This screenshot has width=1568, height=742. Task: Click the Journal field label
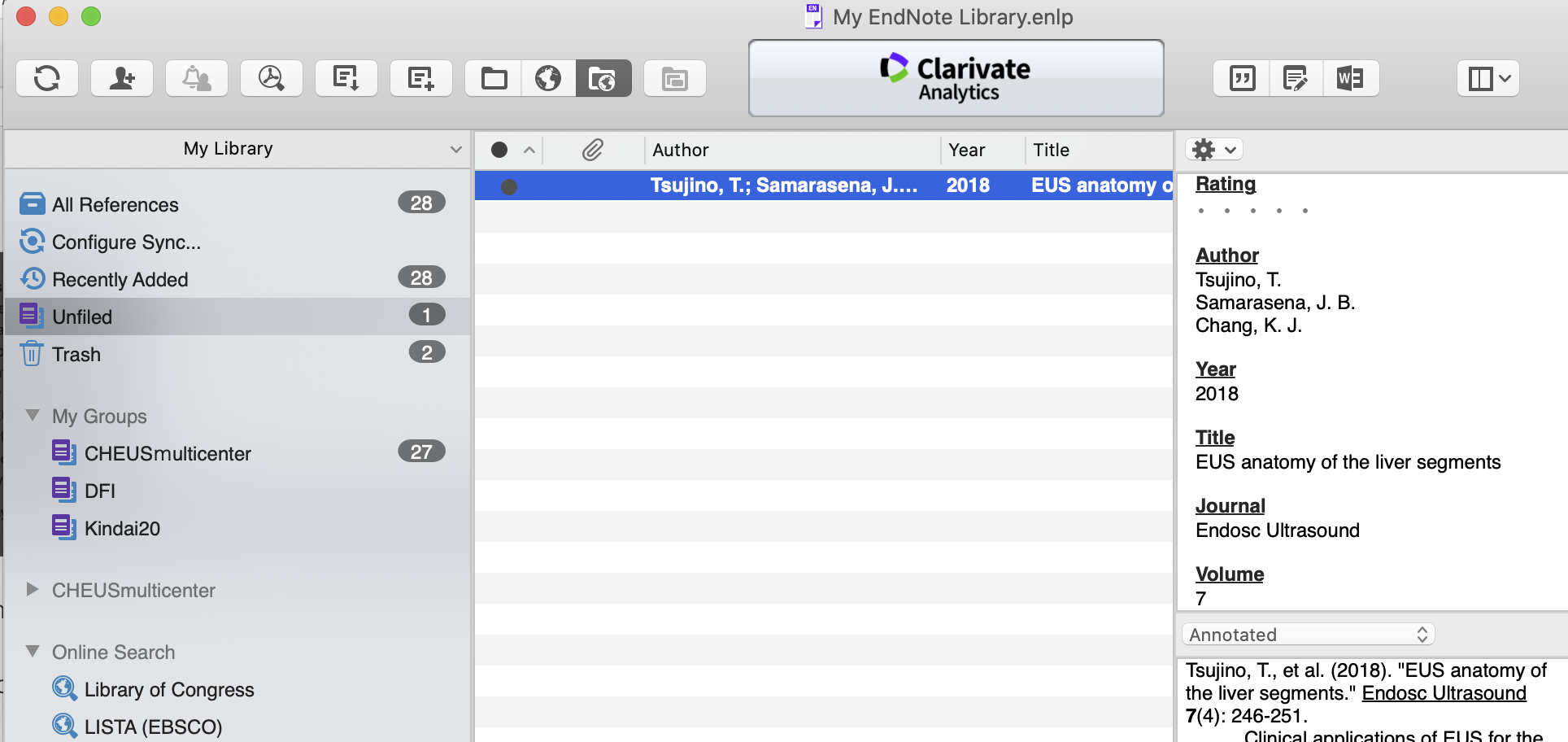[1230, 506]
